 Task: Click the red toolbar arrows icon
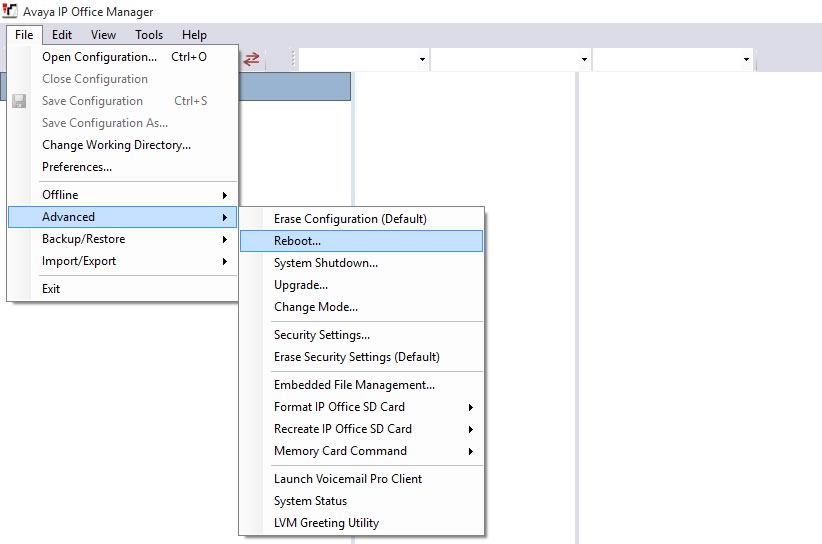click(251, 59)
